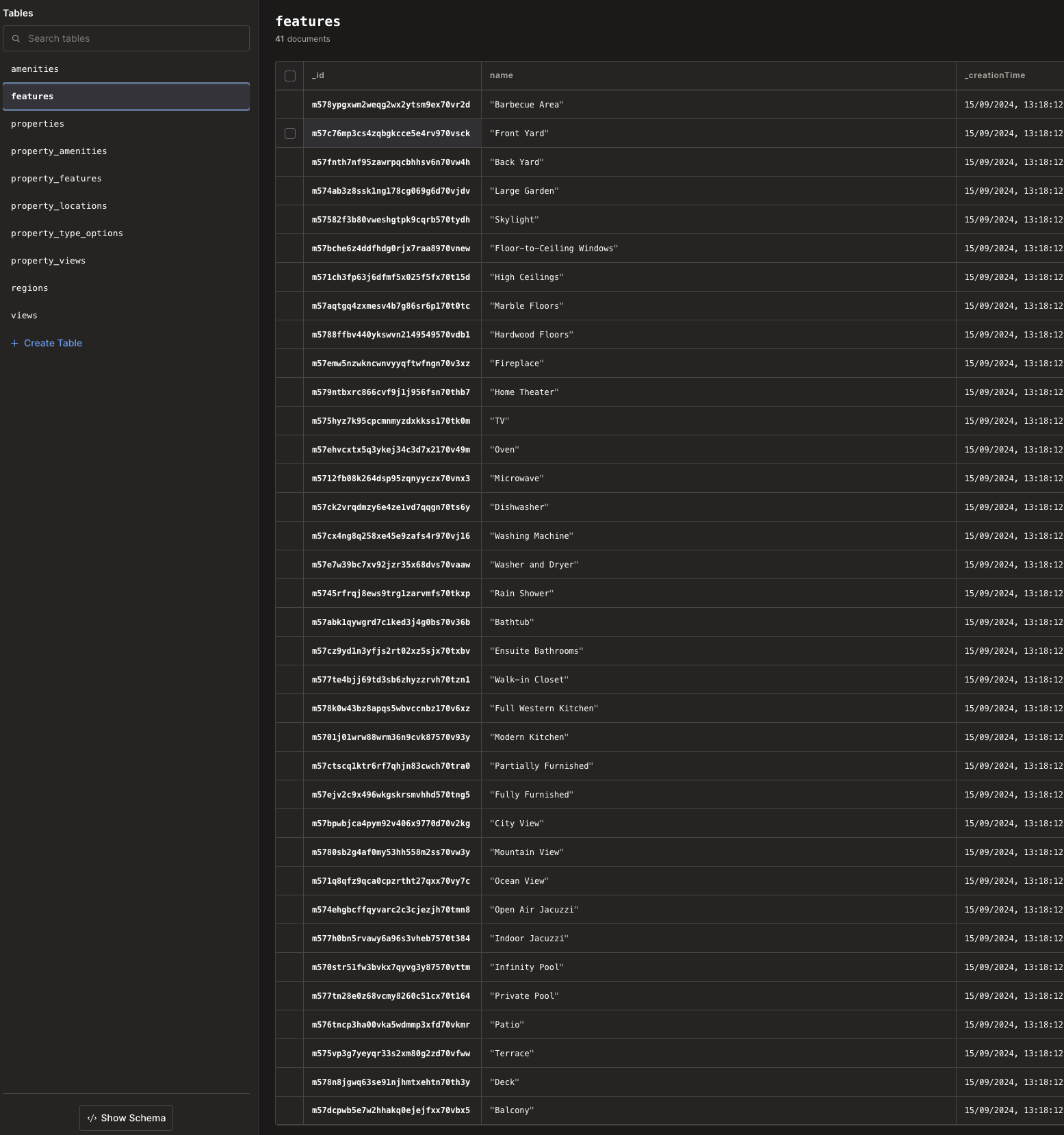Open the properties table

pyautogui.click(x=127, y=124)
